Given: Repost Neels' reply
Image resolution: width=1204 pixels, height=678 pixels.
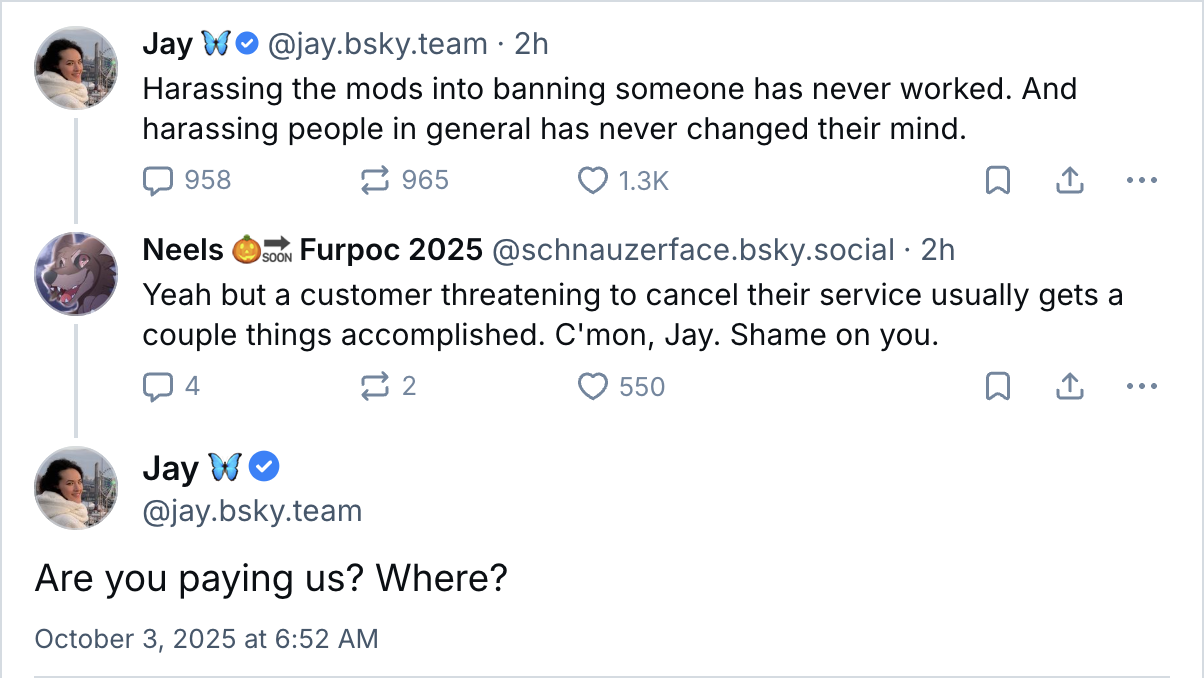Looking at the screenshot, I should [x=374, y=386].
